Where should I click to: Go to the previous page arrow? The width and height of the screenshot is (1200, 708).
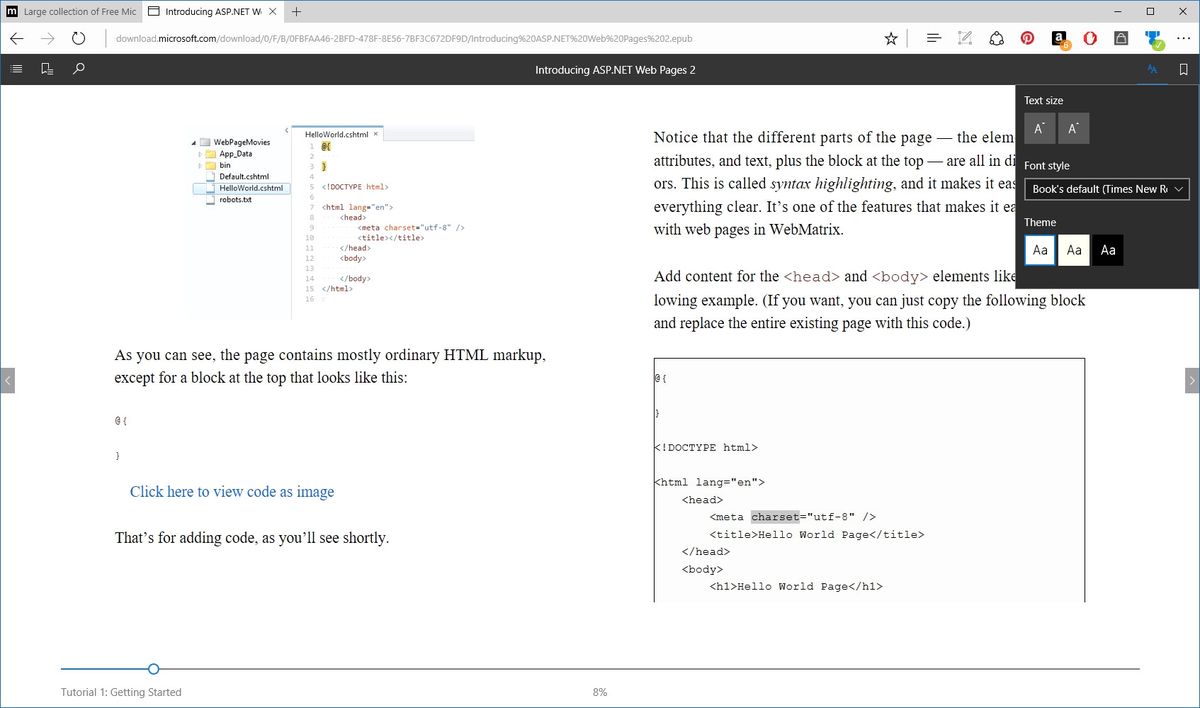click(7, 380)
